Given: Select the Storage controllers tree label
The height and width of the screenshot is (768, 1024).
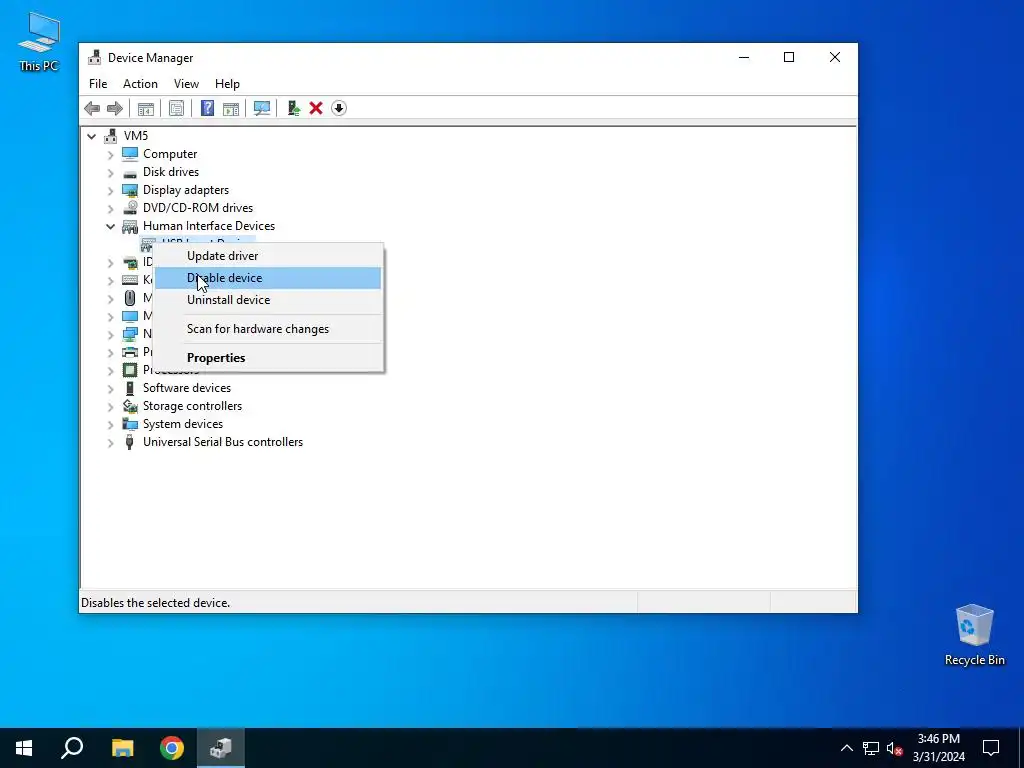Looking at the screenshot, I should coord(193,406).
